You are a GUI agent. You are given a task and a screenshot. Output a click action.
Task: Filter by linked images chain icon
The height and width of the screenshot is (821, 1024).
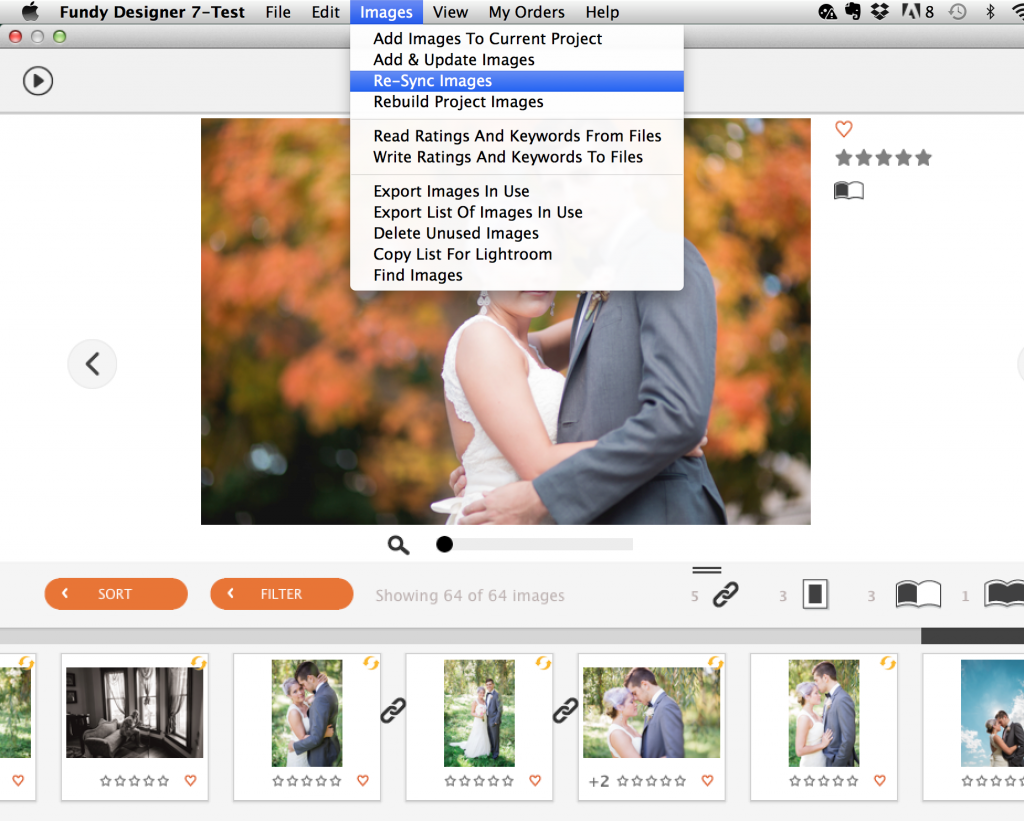(725, 594)
